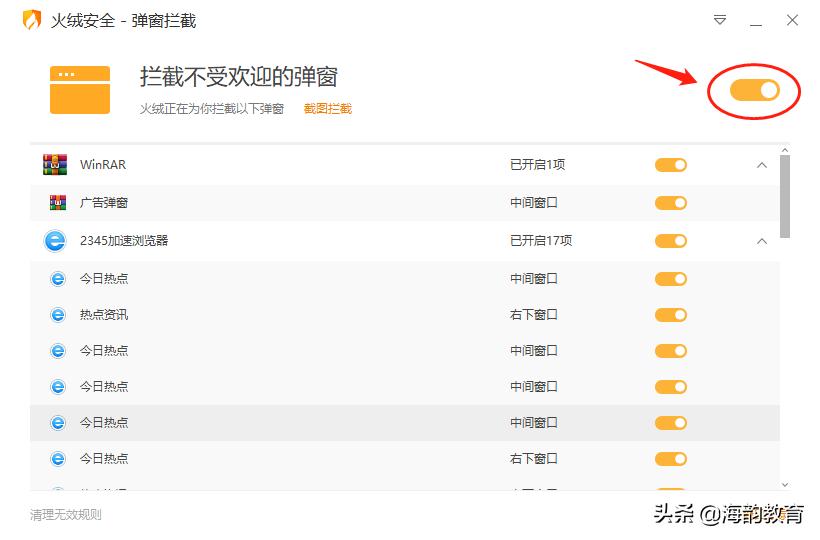
Task: Click the icon beside 热点资讯
Action: pyautogui.click(x=58, y=315)
